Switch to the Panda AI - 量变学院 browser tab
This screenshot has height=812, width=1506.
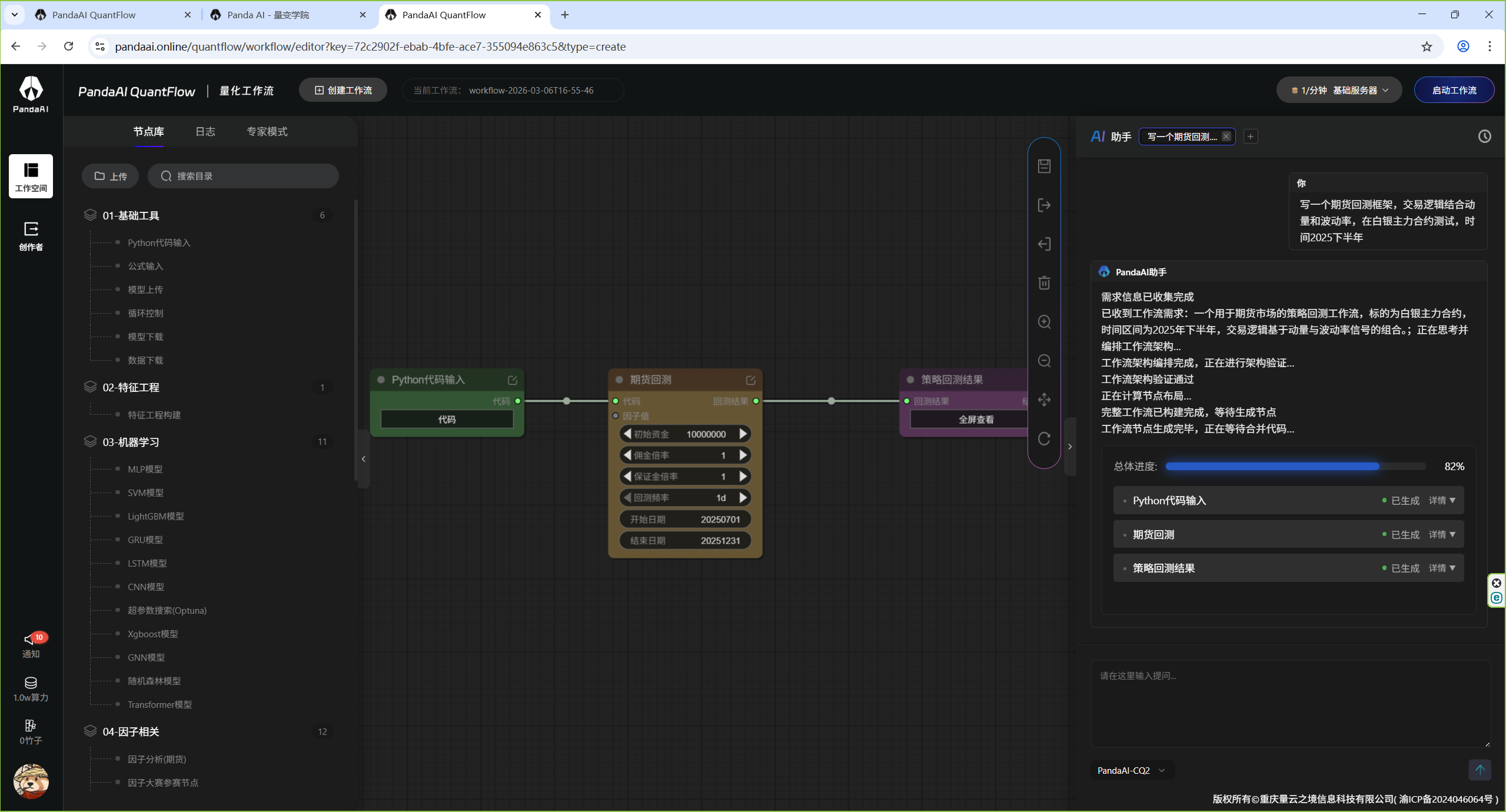pos(288,15)
